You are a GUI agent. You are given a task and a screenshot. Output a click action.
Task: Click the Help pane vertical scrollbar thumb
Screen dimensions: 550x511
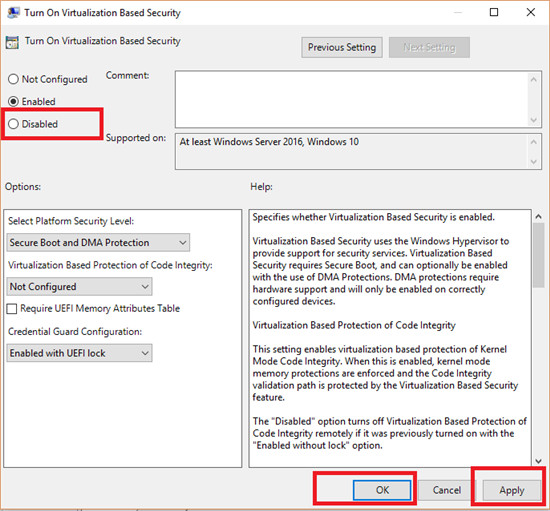point(538,256)
